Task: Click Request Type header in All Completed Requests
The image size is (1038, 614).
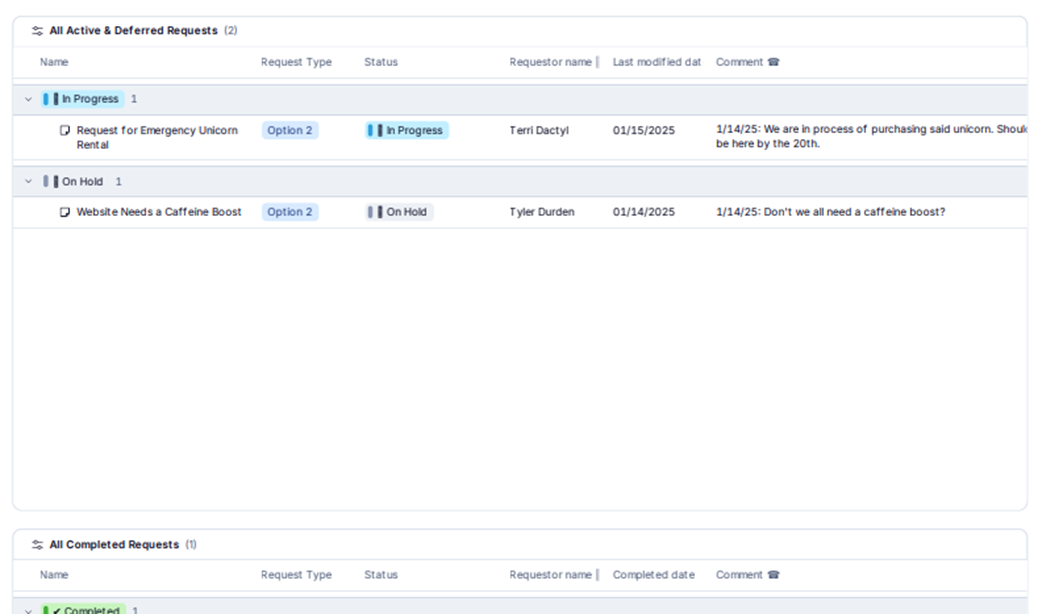Action: pyautogui.click(x=296, y=575)
